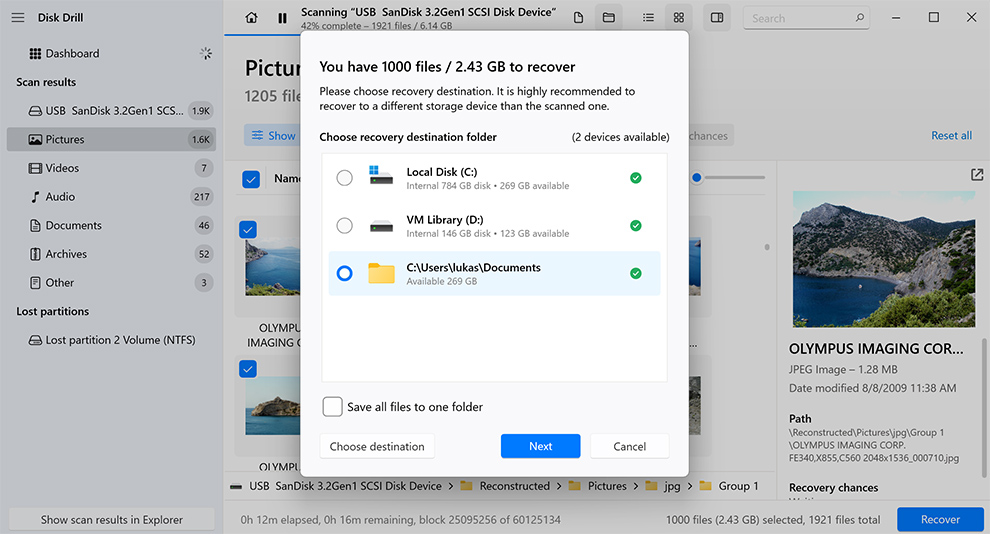Click the Audio 217 count badge
Image resolution: width=990 pixels, height=534 pixels.
click(x=201, y=197)
